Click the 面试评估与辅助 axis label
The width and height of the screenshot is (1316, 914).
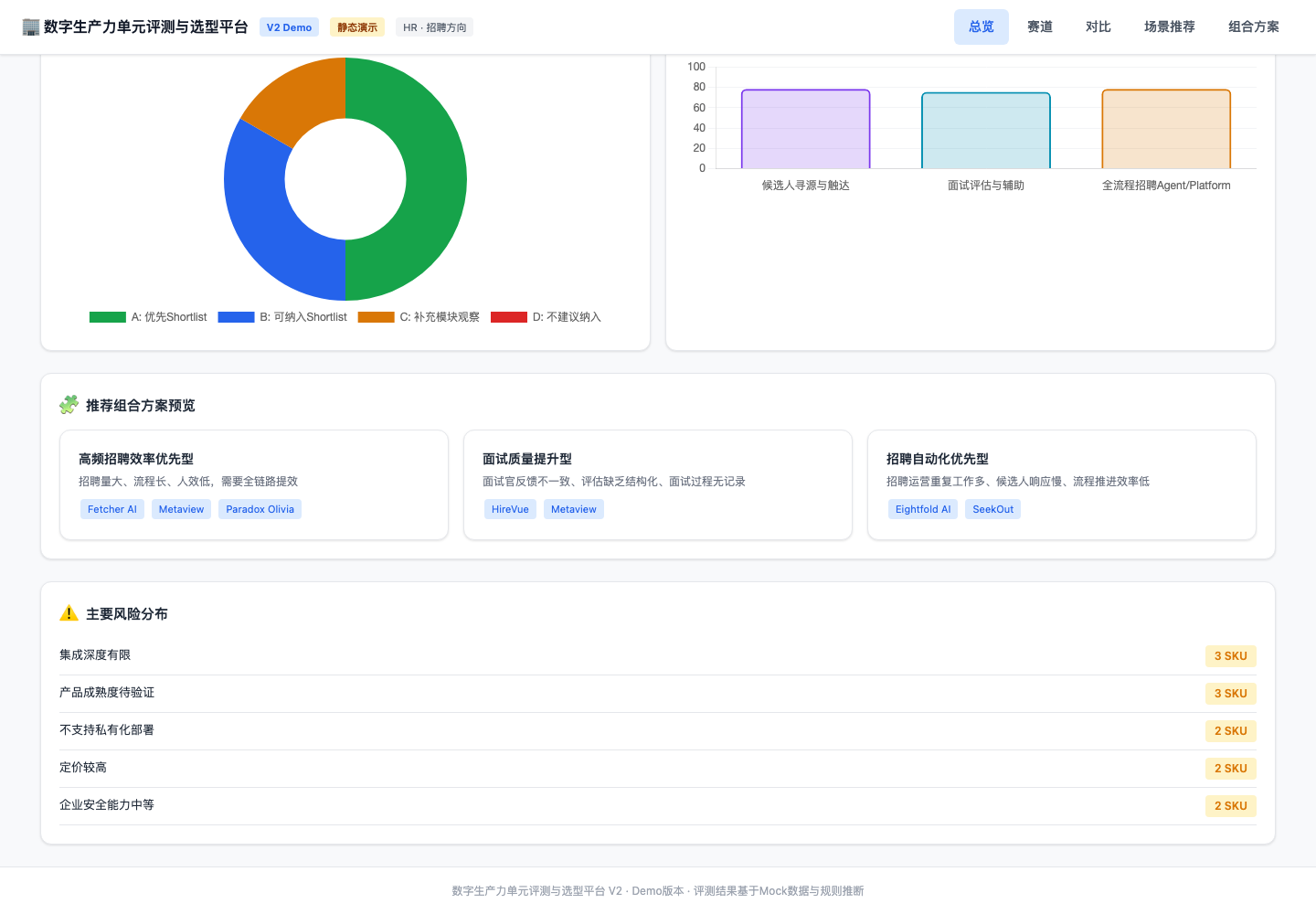[986, 186]
